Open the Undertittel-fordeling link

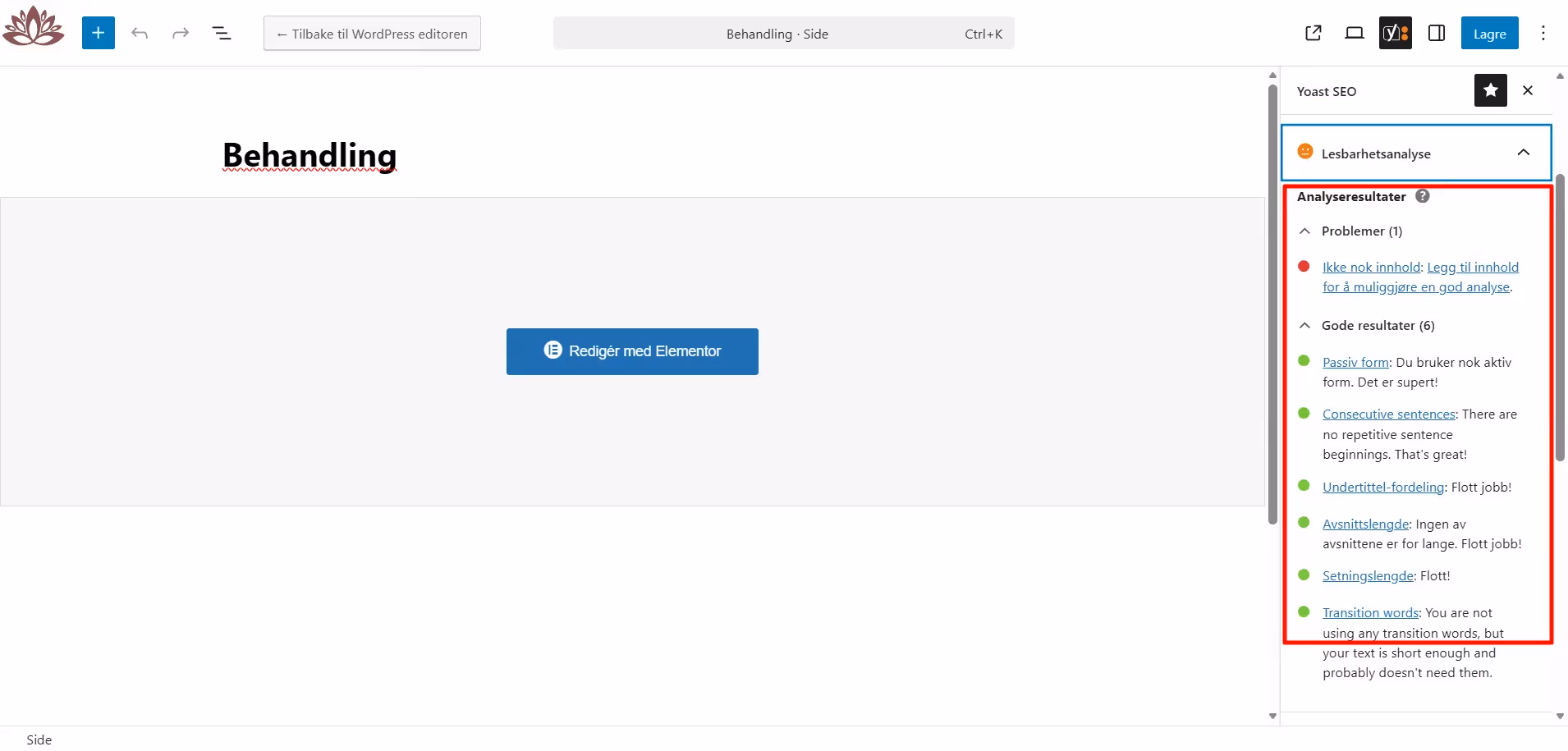click(1383, 488)
